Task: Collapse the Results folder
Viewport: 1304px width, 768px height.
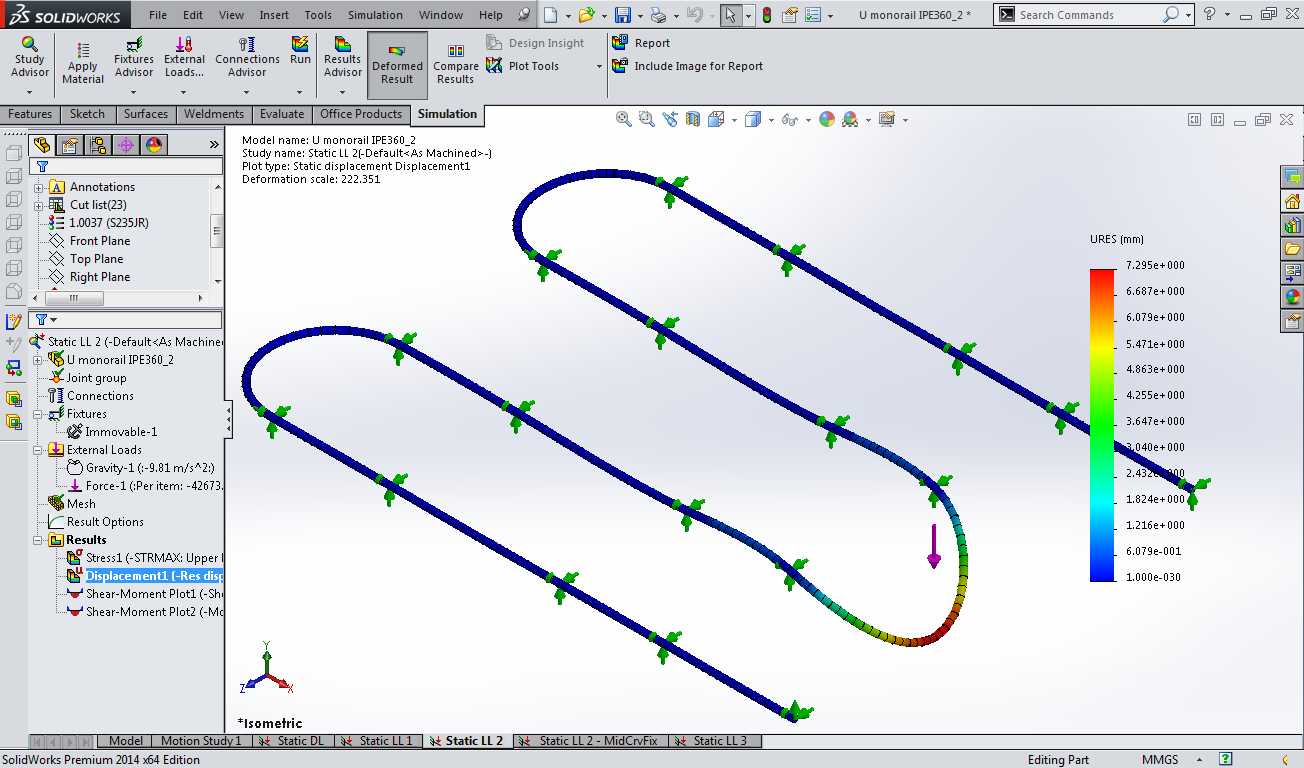Action: click(x=39, y=540)
